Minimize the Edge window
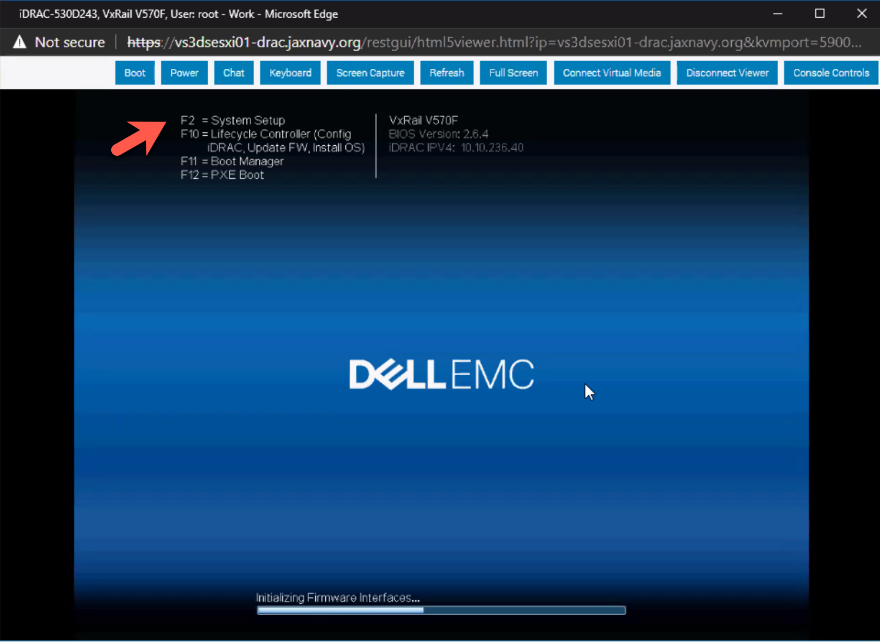Viewport: 880px width, 642px height. point(777,13)
